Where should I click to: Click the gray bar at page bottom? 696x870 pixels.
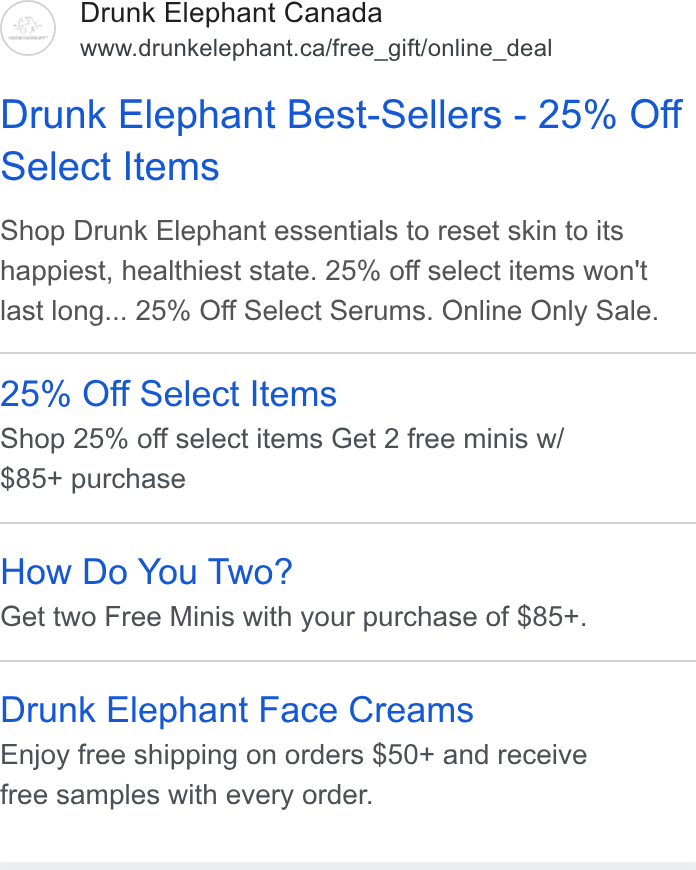[x=348, y=866]
